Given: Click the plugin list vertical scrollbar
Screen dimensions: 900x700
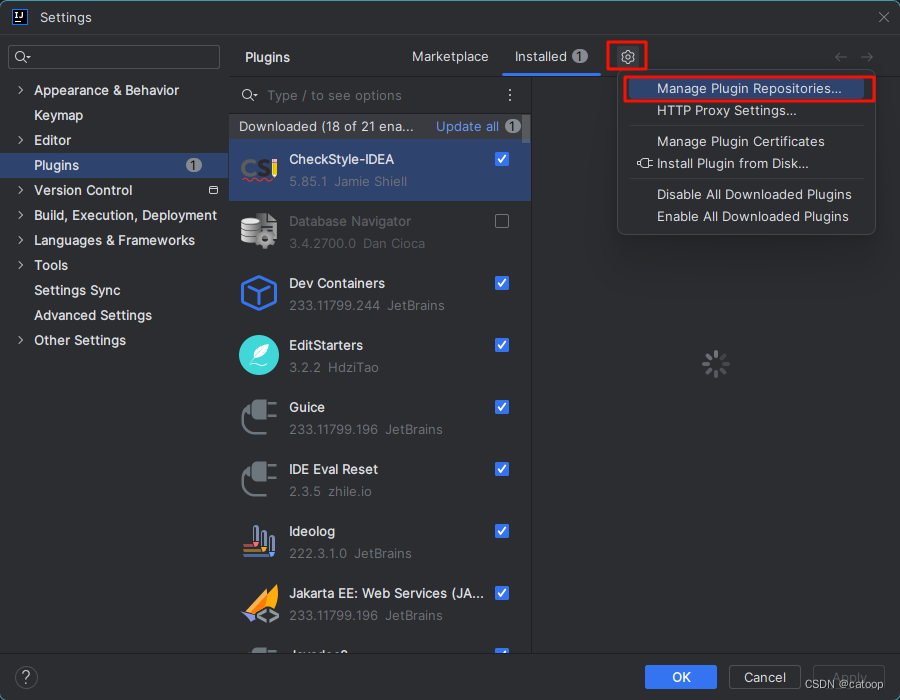Looking at the screenshot, I should click(526, 129).
